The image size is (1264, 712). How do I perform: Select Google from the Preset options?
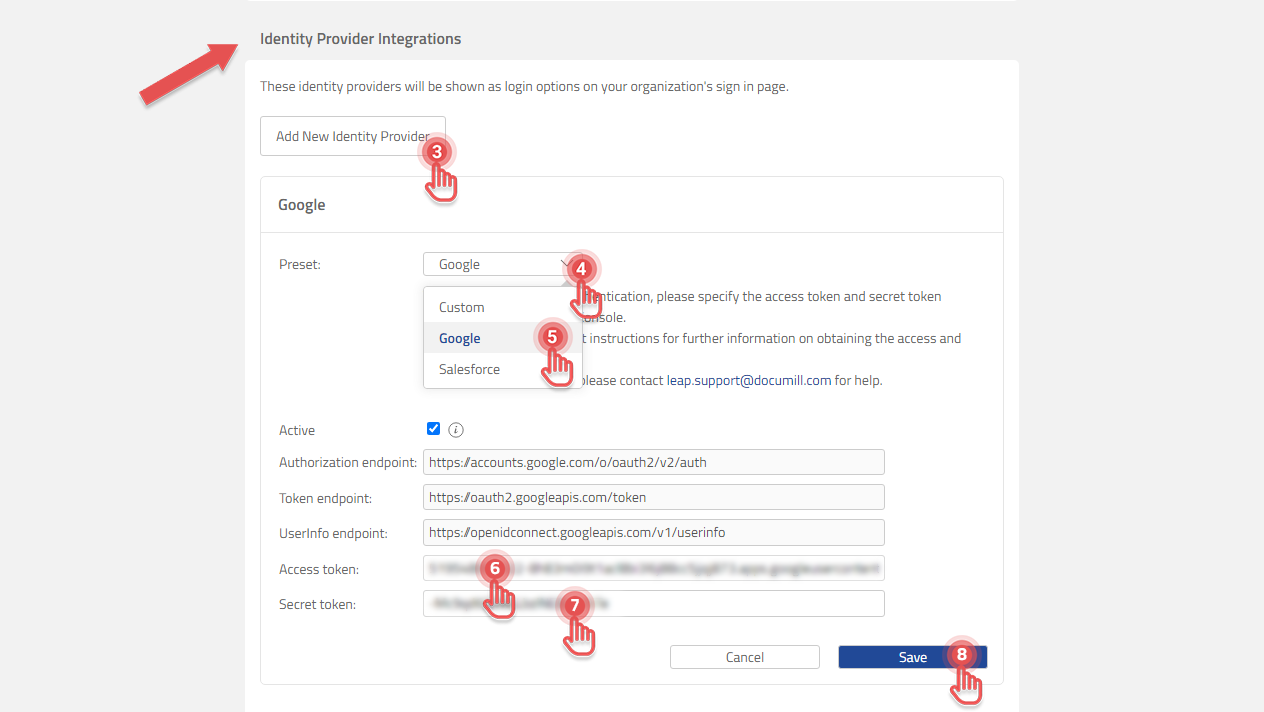459,338
